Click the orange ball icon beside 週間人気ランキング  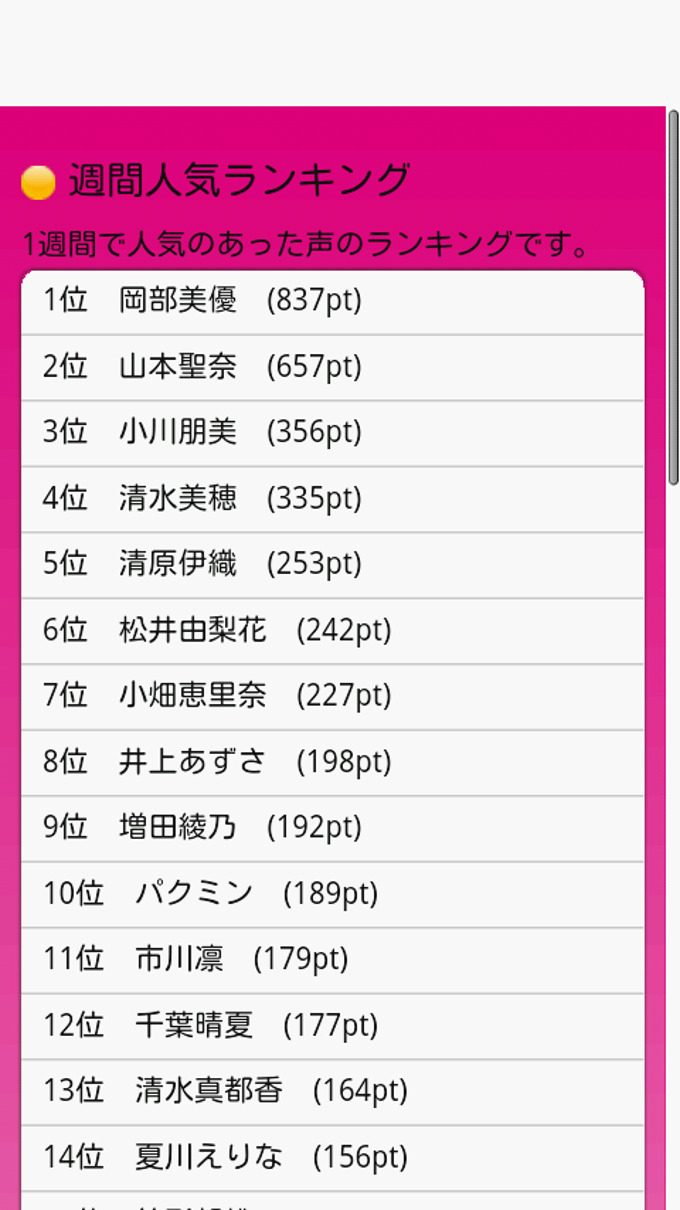pyautogui.click(x=38, y=183)
